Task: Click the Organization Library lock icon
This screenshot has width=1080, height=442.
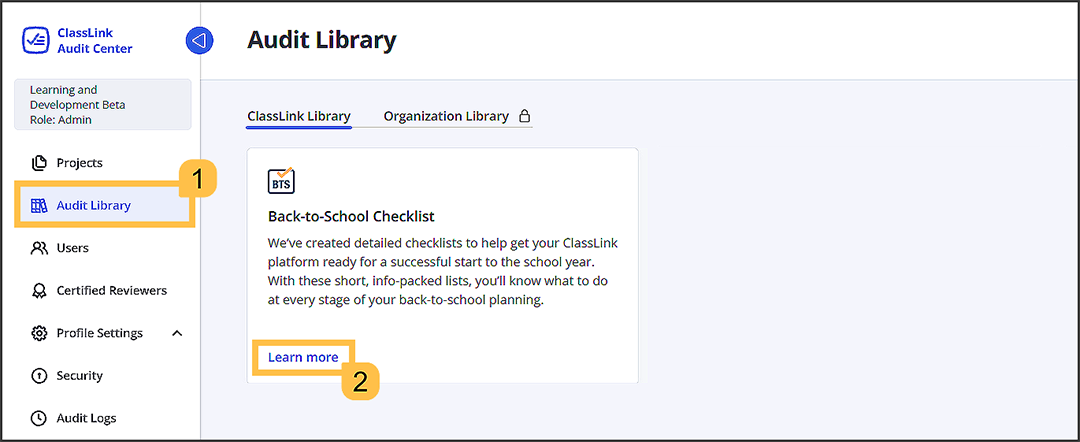Action: click(x=525, y=116)
